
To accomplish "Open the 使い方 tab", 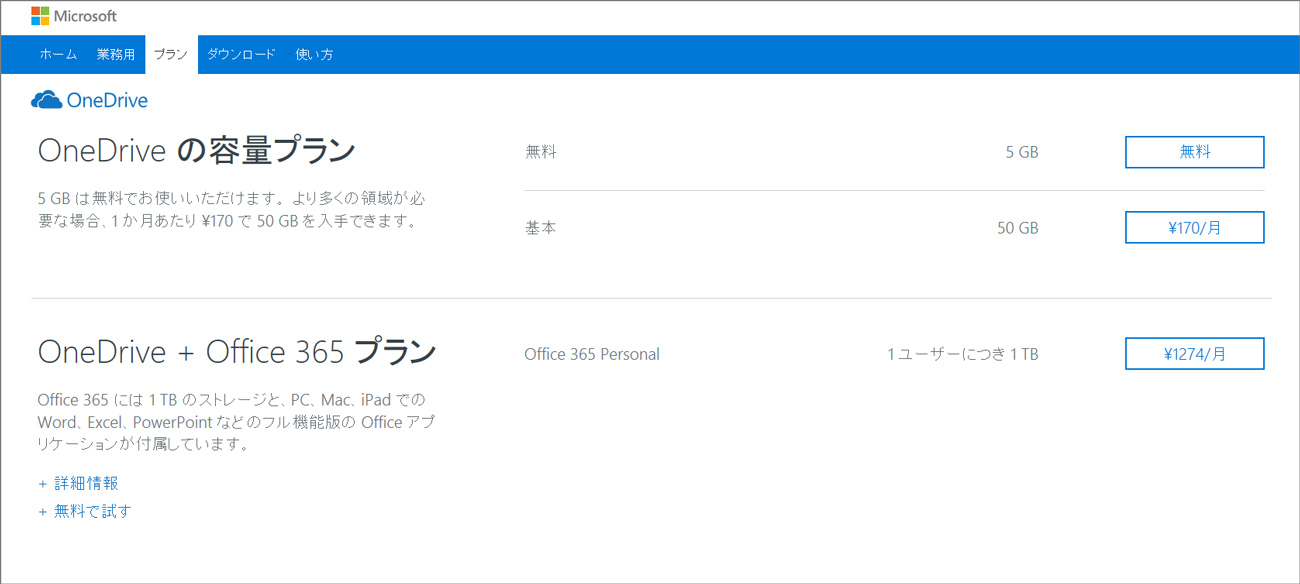I will click(x=315, y=55).
